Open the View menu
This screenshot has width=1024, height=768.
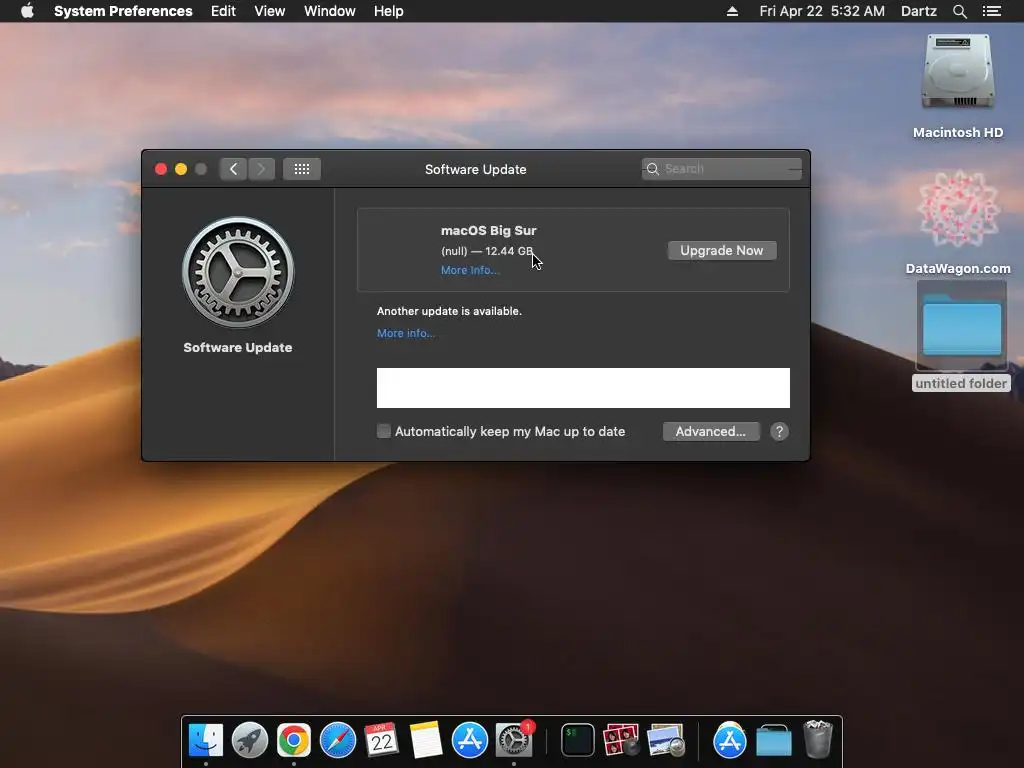coord(270,11)
